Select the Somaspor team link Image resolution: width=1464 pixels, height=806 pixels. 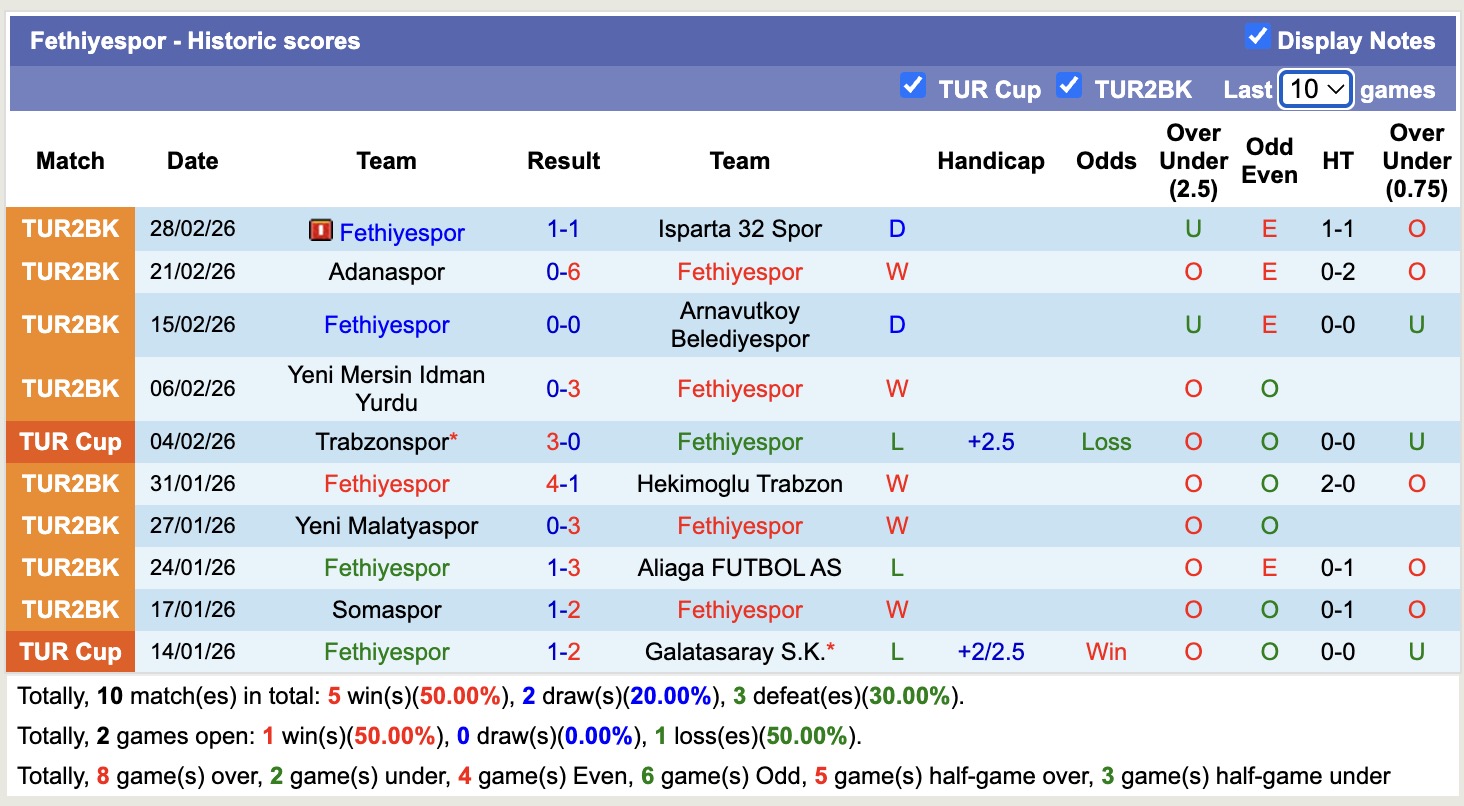coord(386,609)
